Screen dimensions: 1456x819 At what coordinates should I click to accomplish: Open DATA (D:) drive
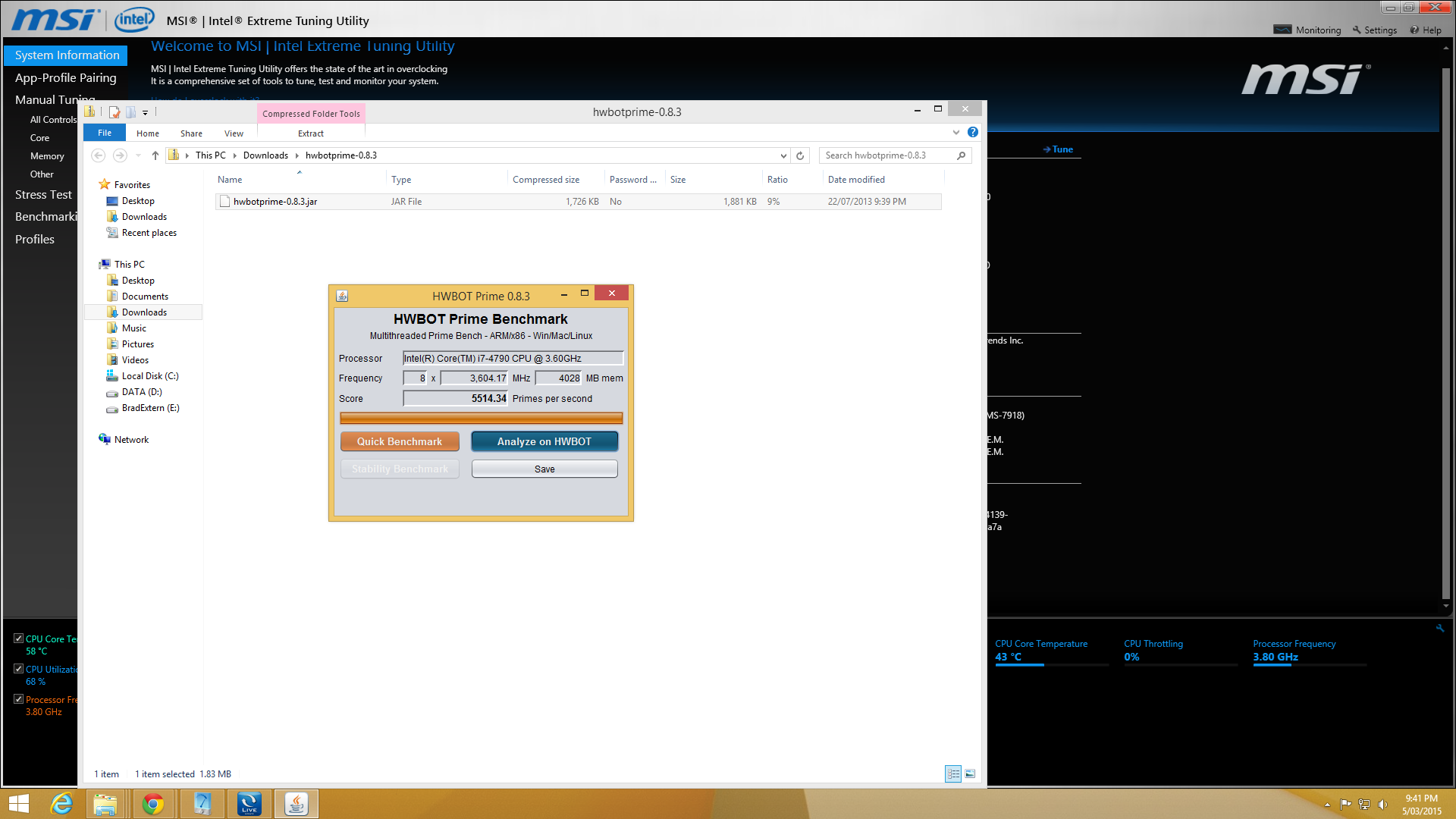pyautogui.click(x=142, y=392)
